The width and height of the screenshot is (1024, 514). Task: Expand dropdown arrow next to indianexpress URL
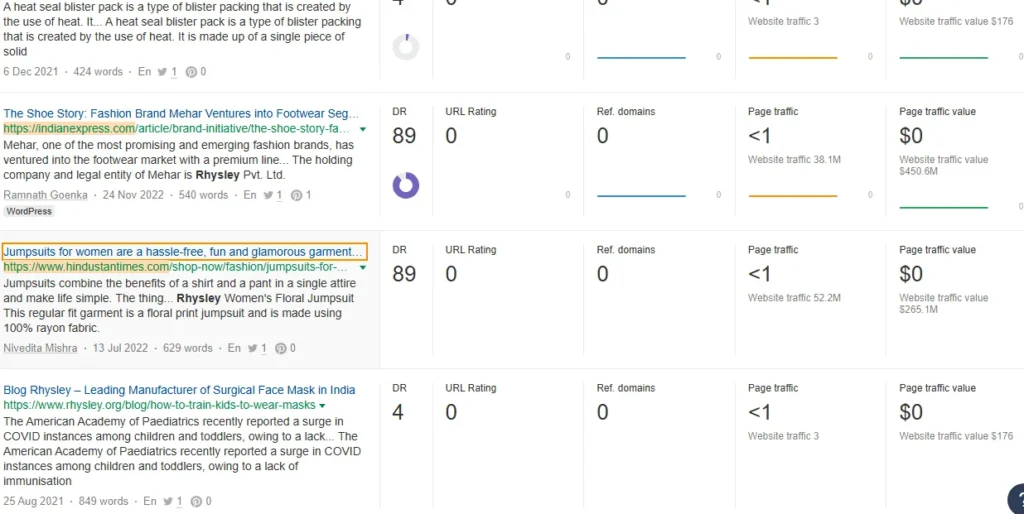pos(363,129)
